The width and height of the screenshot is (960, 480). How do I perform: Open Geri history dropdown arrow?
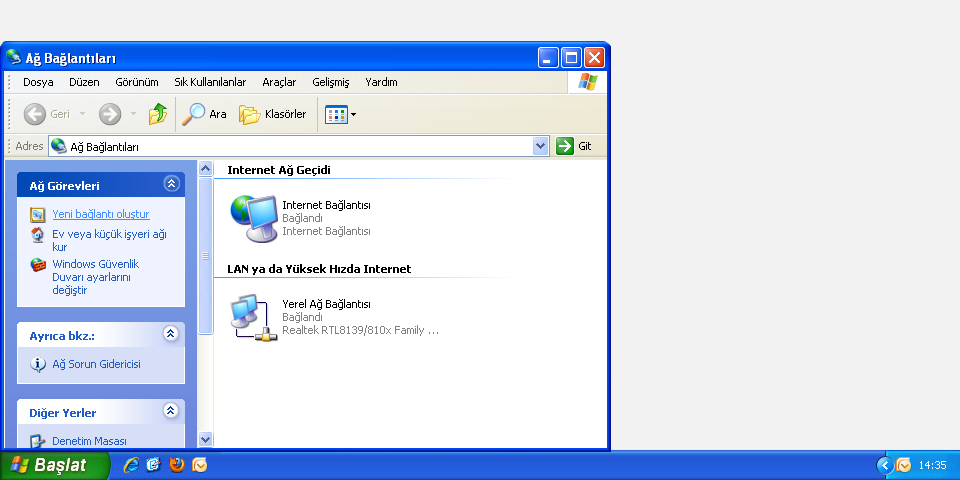click(x=82, y=114)
